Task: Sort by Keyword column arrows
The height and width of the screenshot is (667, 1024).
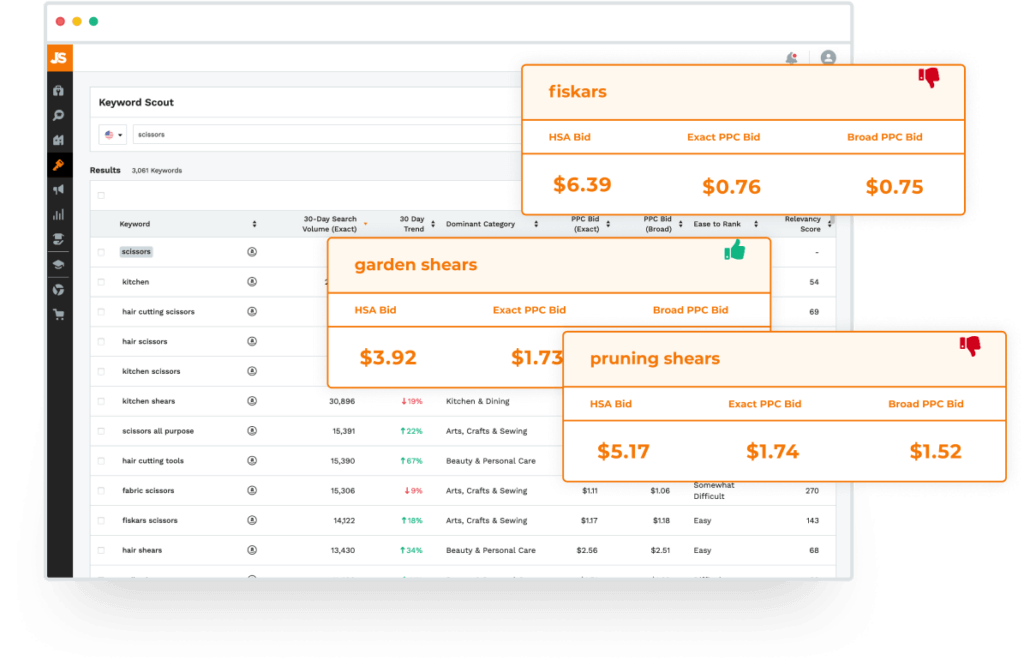Action: [255, 224]
